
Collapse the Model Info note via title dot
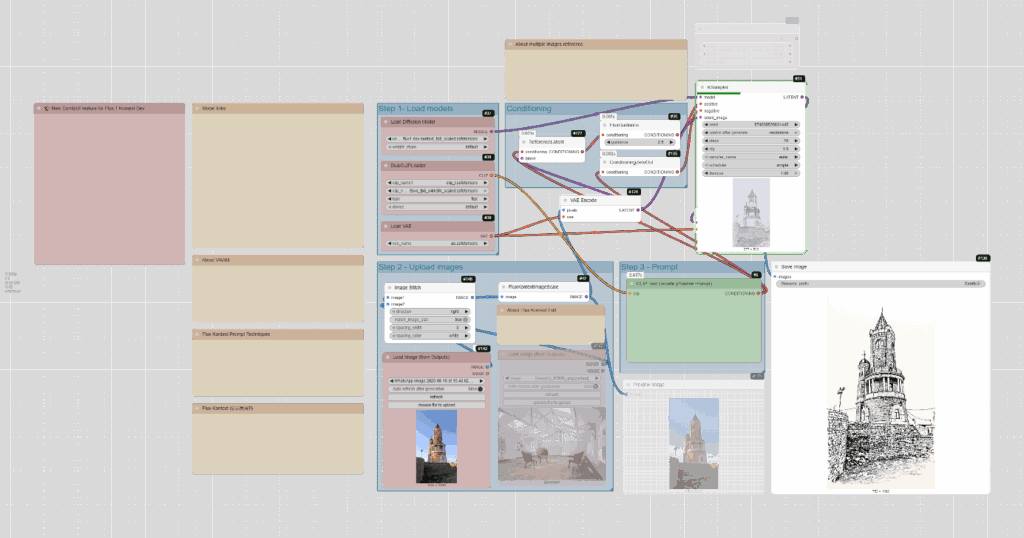pos(197,108)
